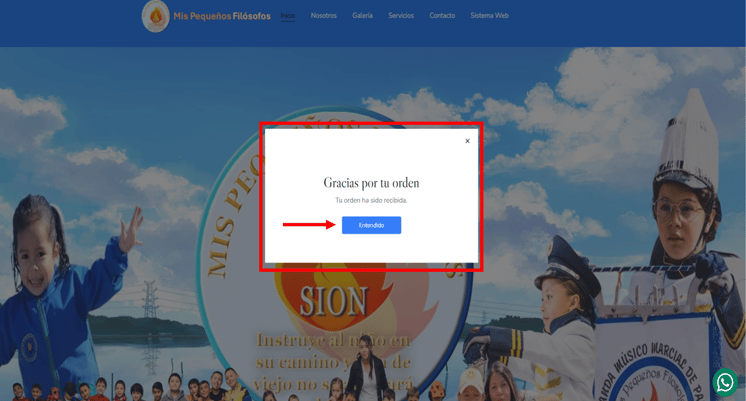Select Galería in the navigation bar
Image resolution: width=746 pixels, height=401 pixels.
pos(363,16)
